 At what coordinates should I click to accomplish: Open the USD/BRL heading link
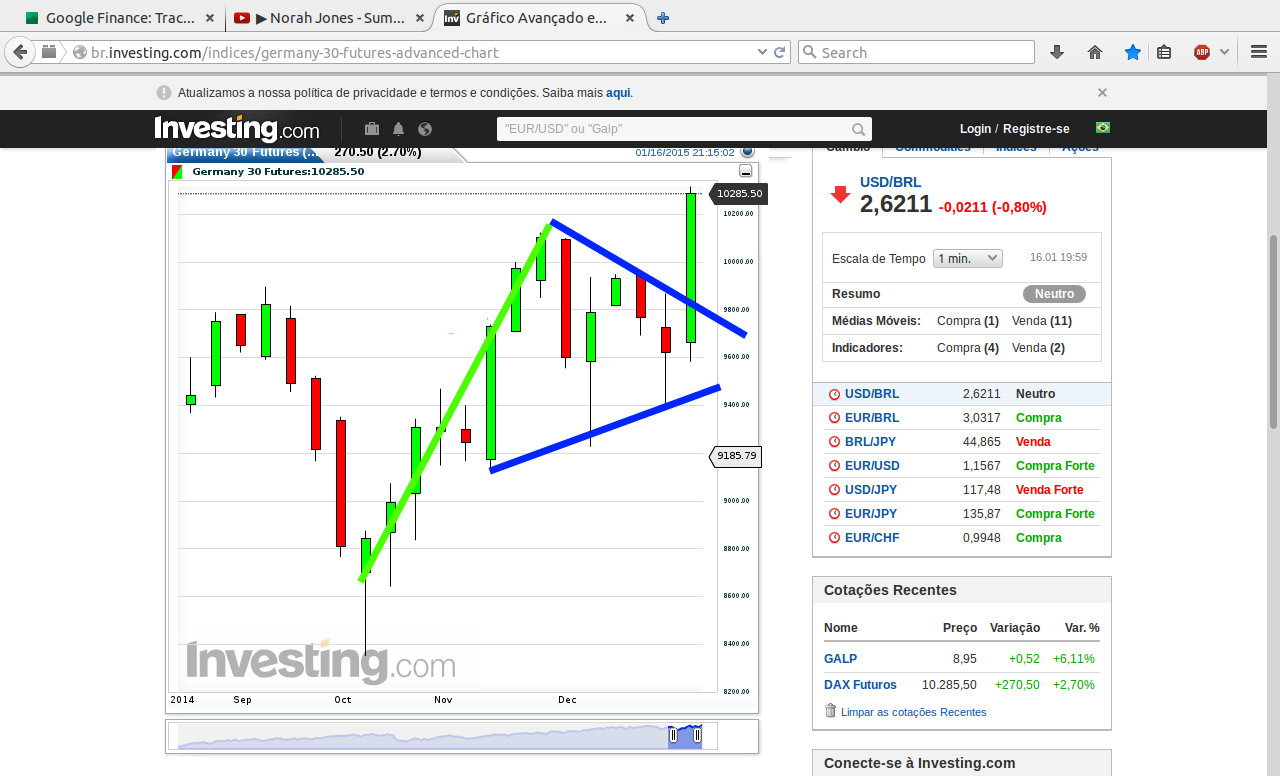[891, 182]
